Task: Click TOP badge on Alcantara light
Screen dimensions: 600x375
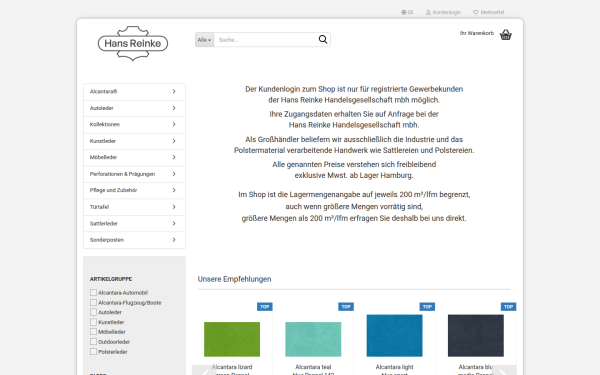Action: tap(427, 307)
